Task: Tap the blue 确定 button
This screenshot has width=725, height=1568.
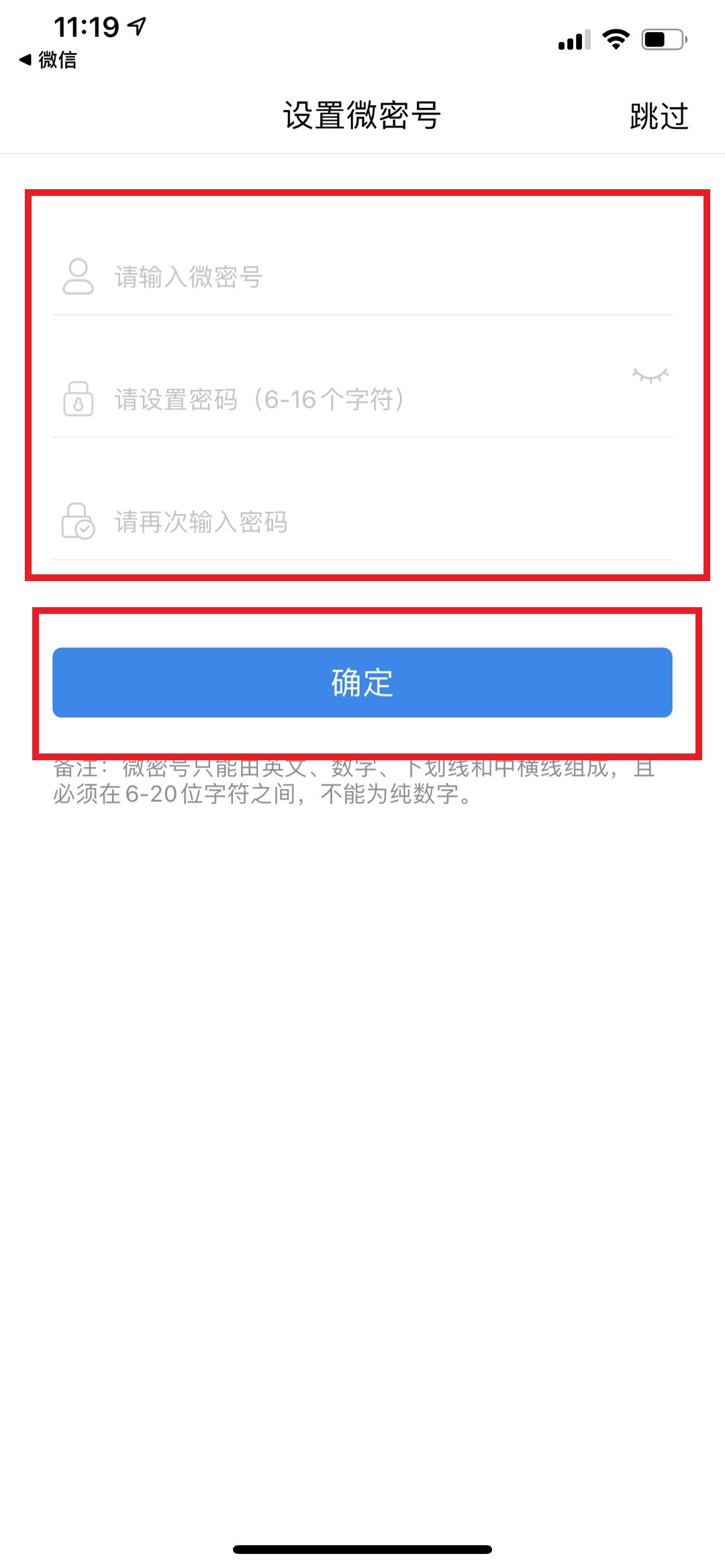Action: 362,682
